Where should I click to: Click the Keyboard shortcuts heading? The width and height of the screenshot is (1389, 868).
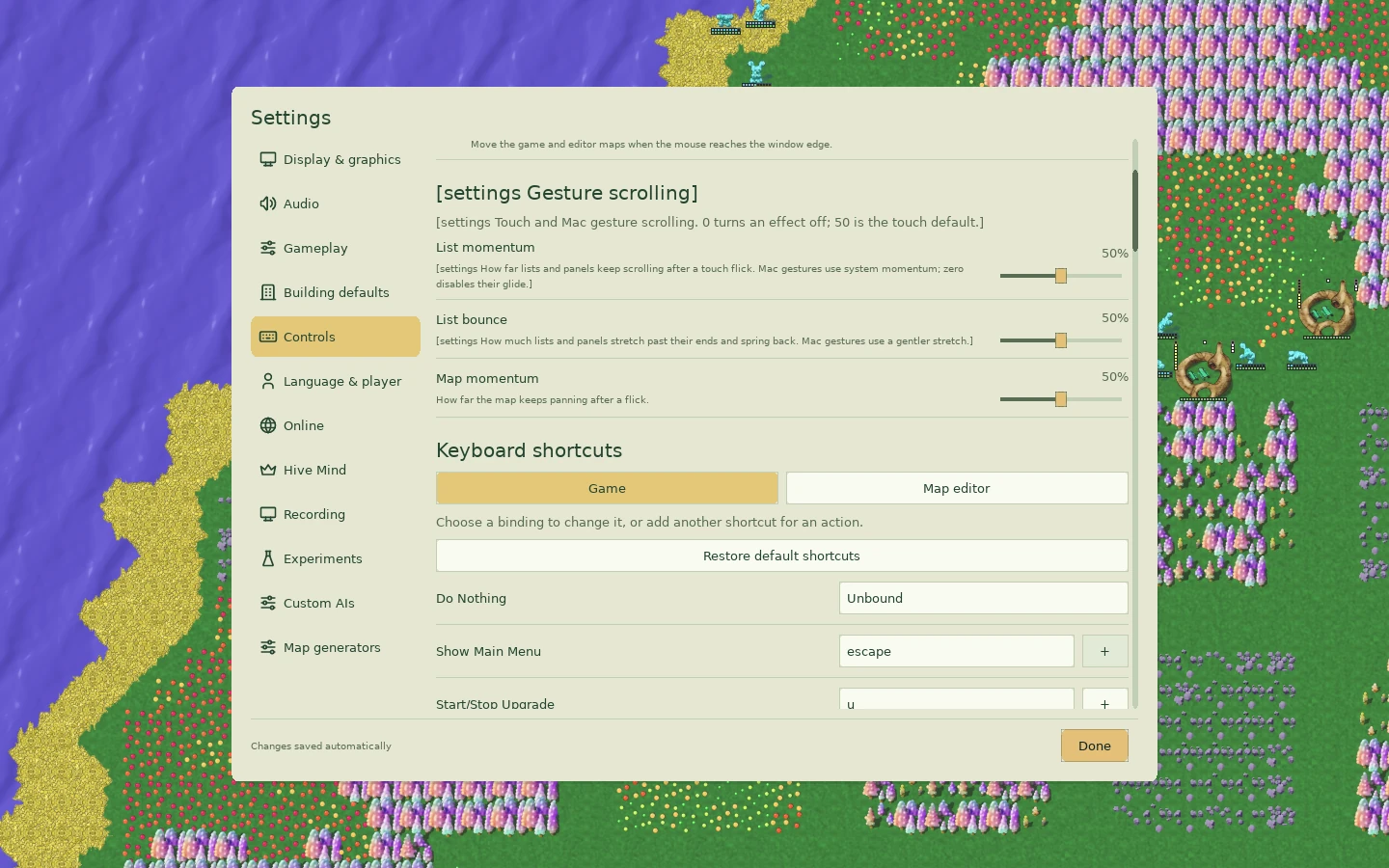click(529, 450)
